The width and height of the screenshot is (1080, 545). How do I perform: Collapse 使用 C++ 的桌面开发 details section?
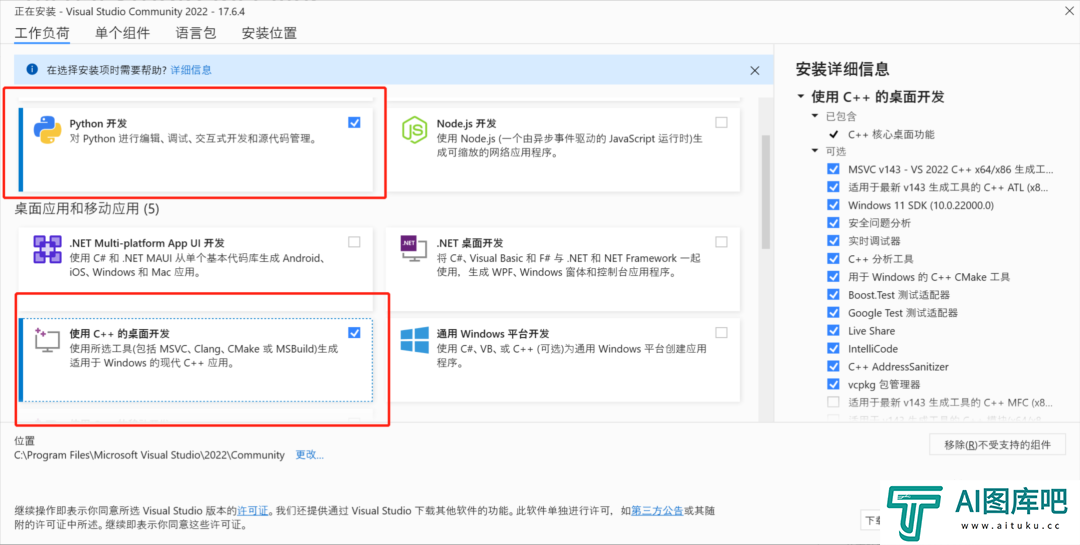(x=800, y=96)
